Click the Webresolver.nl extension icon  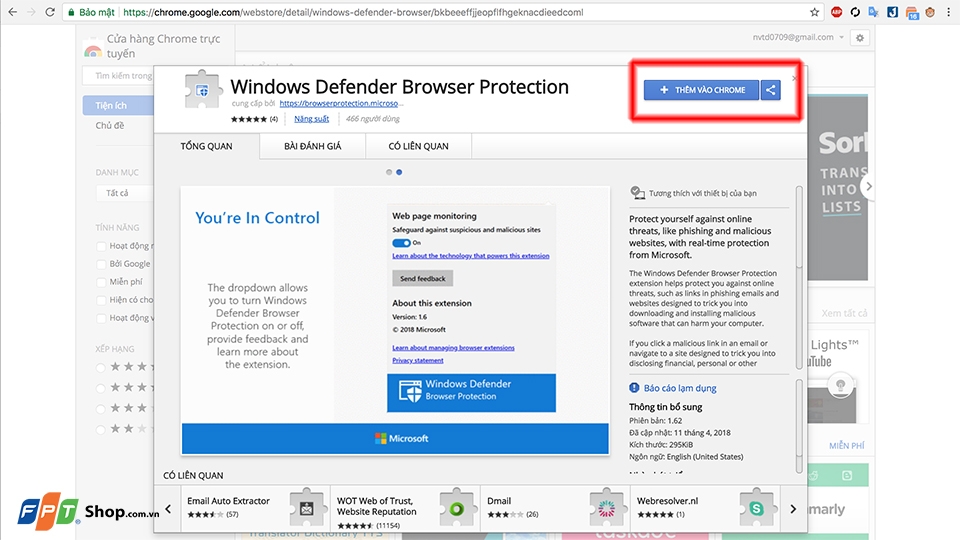(757, 508)
